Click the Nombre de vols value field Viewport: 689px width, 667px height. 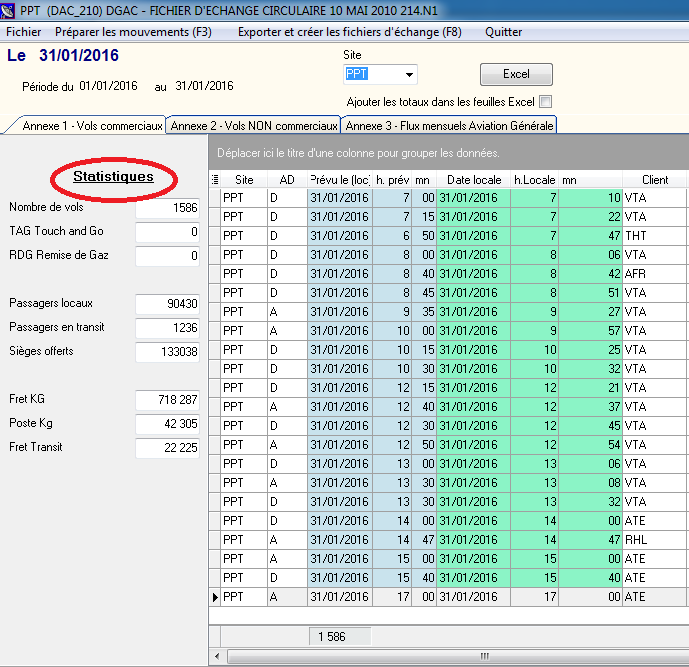(x=168, y=208)
